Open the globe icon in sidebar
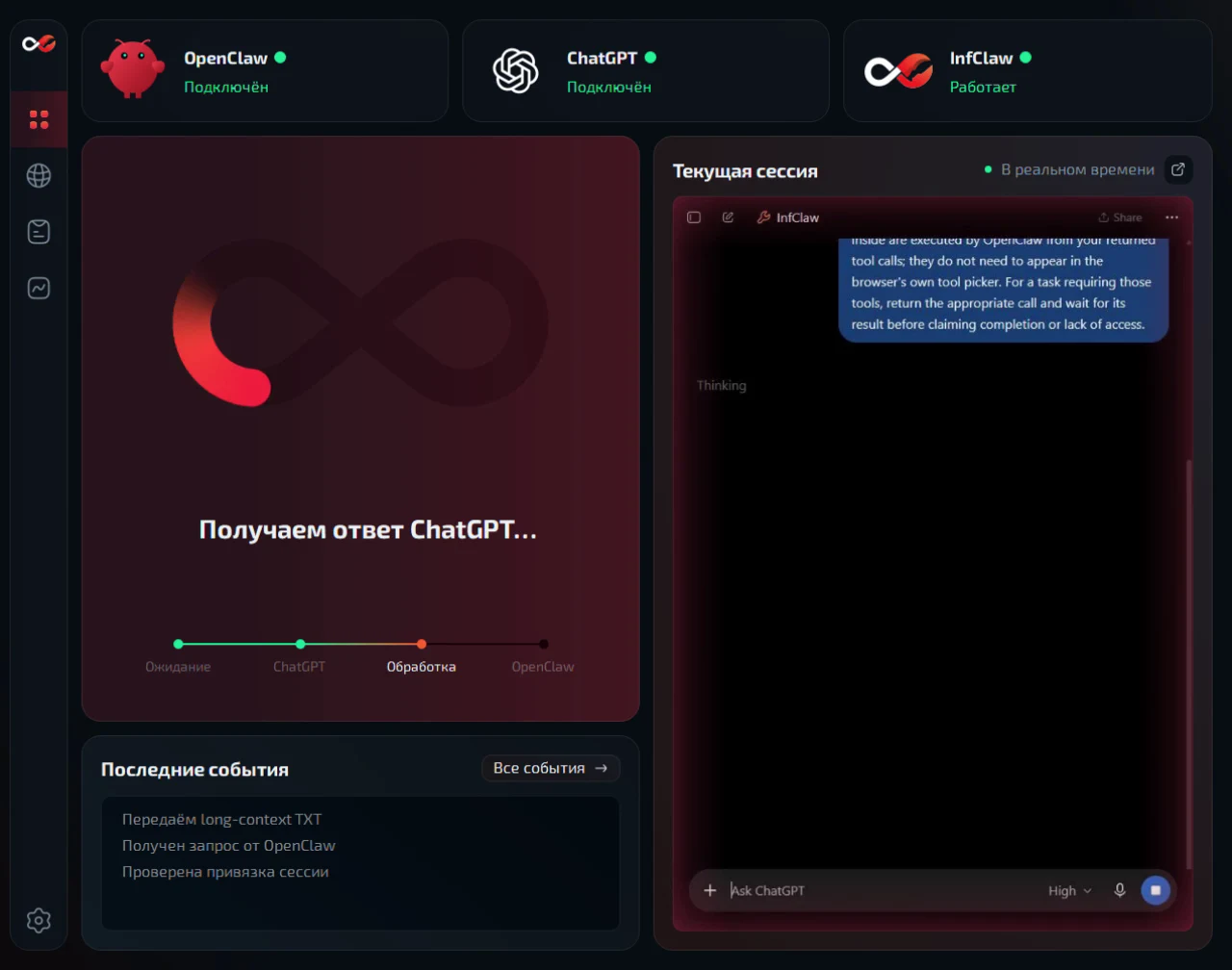1232x970 pixels. [38, 175]
